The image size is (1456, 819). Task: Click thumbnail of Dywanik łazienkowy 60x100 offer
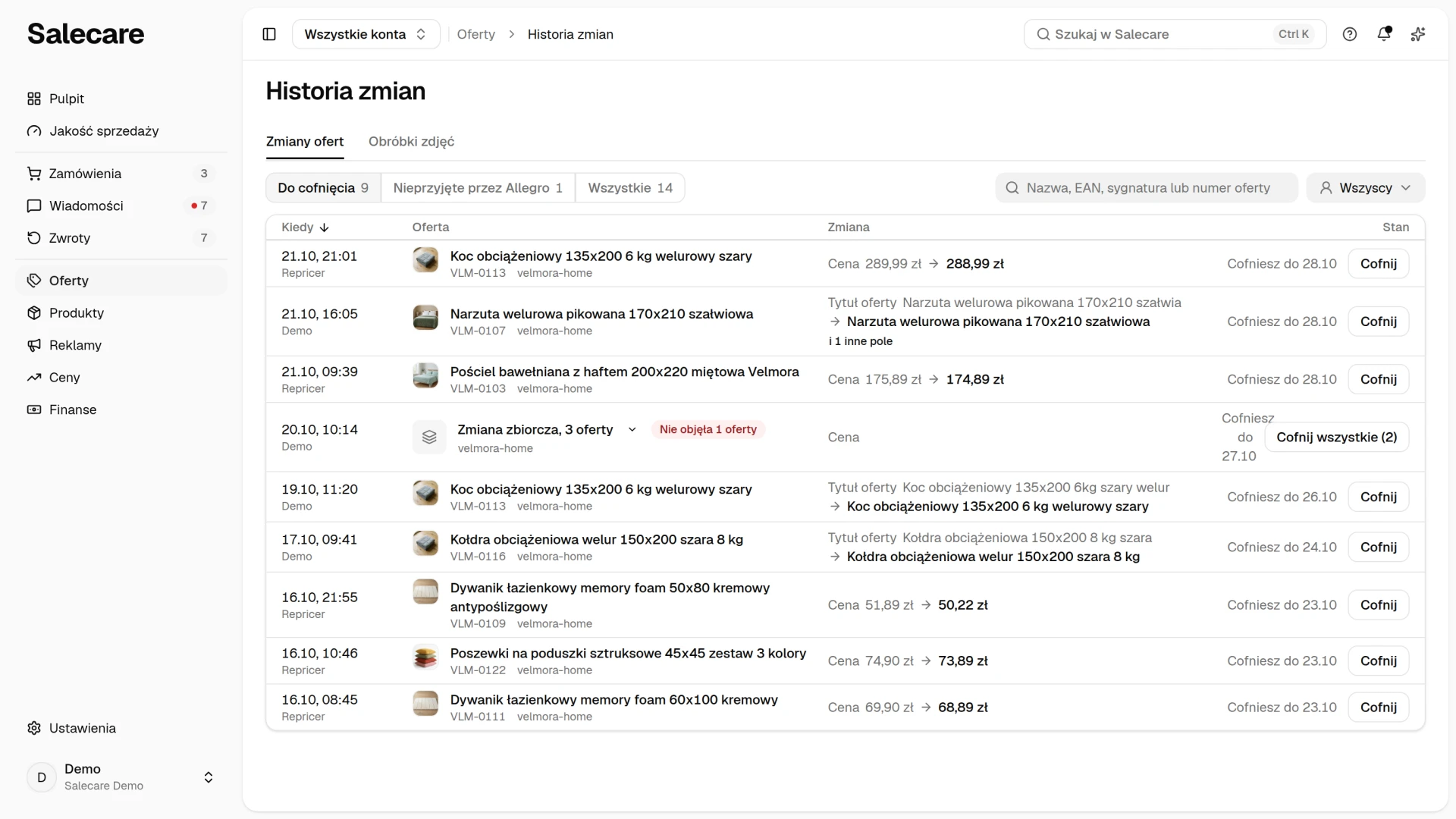425,703
